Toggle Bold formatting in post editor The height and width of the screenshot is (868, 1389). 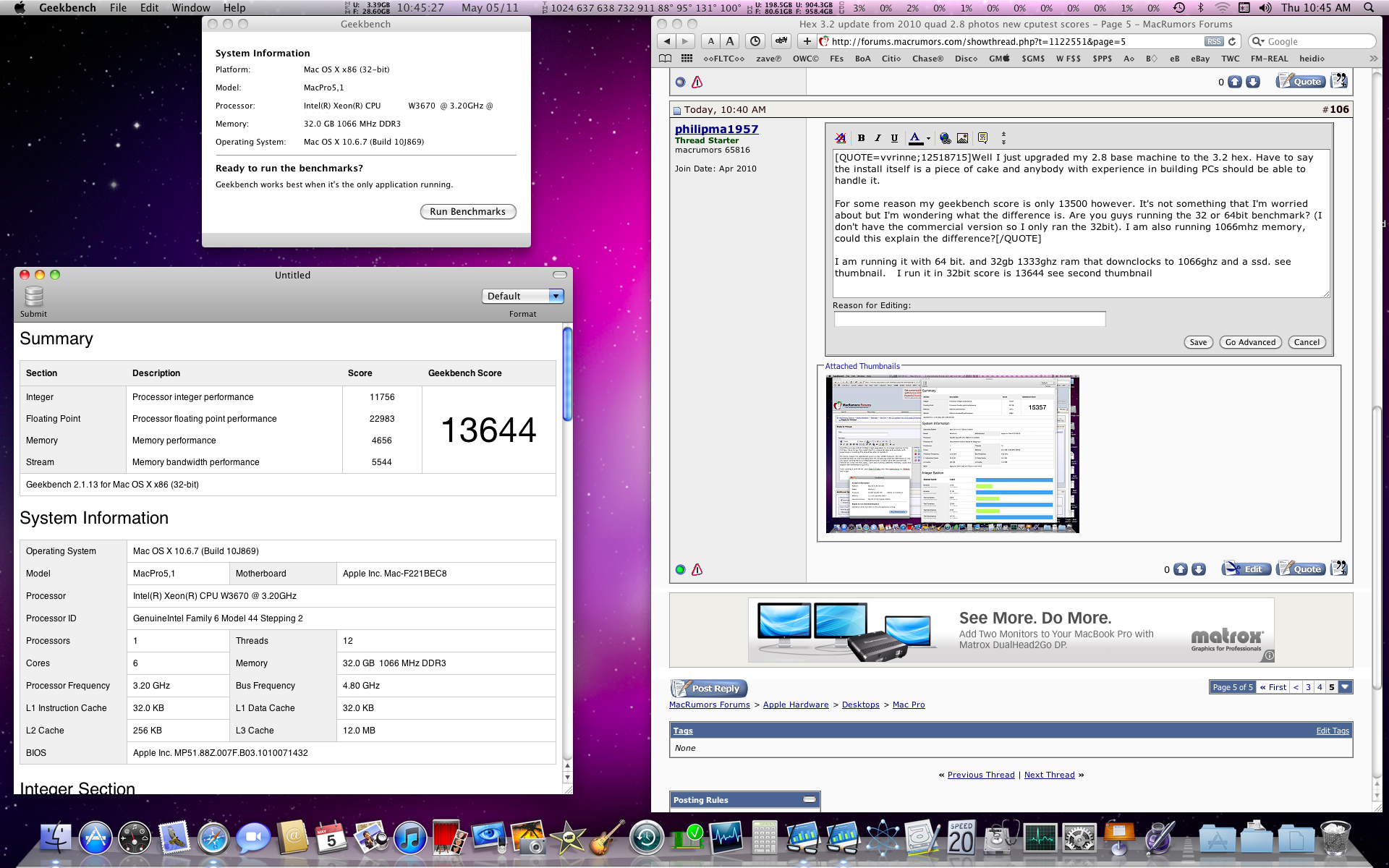point(861,137)
